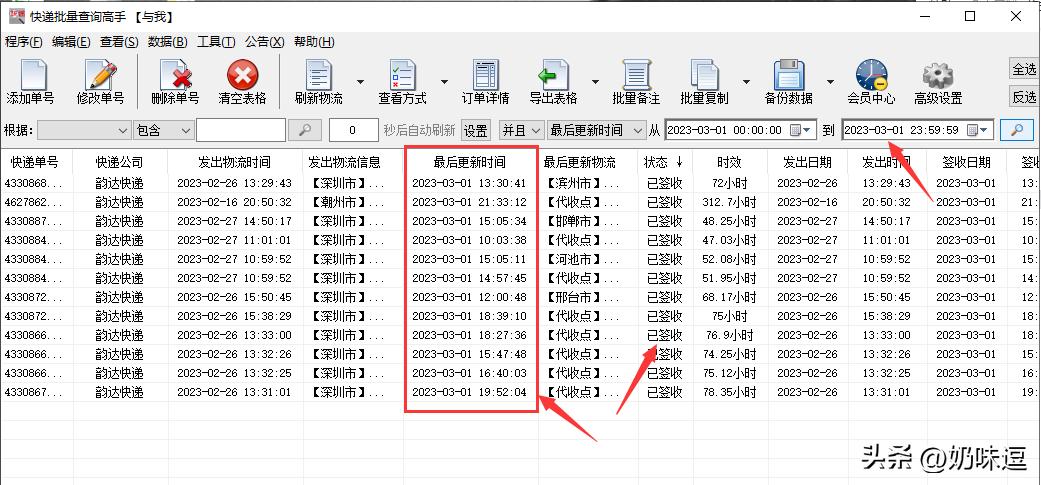Click the 批量复制 batch copy icon
The height and width of the screenshot is (485, 1041).
pos(704,75)
